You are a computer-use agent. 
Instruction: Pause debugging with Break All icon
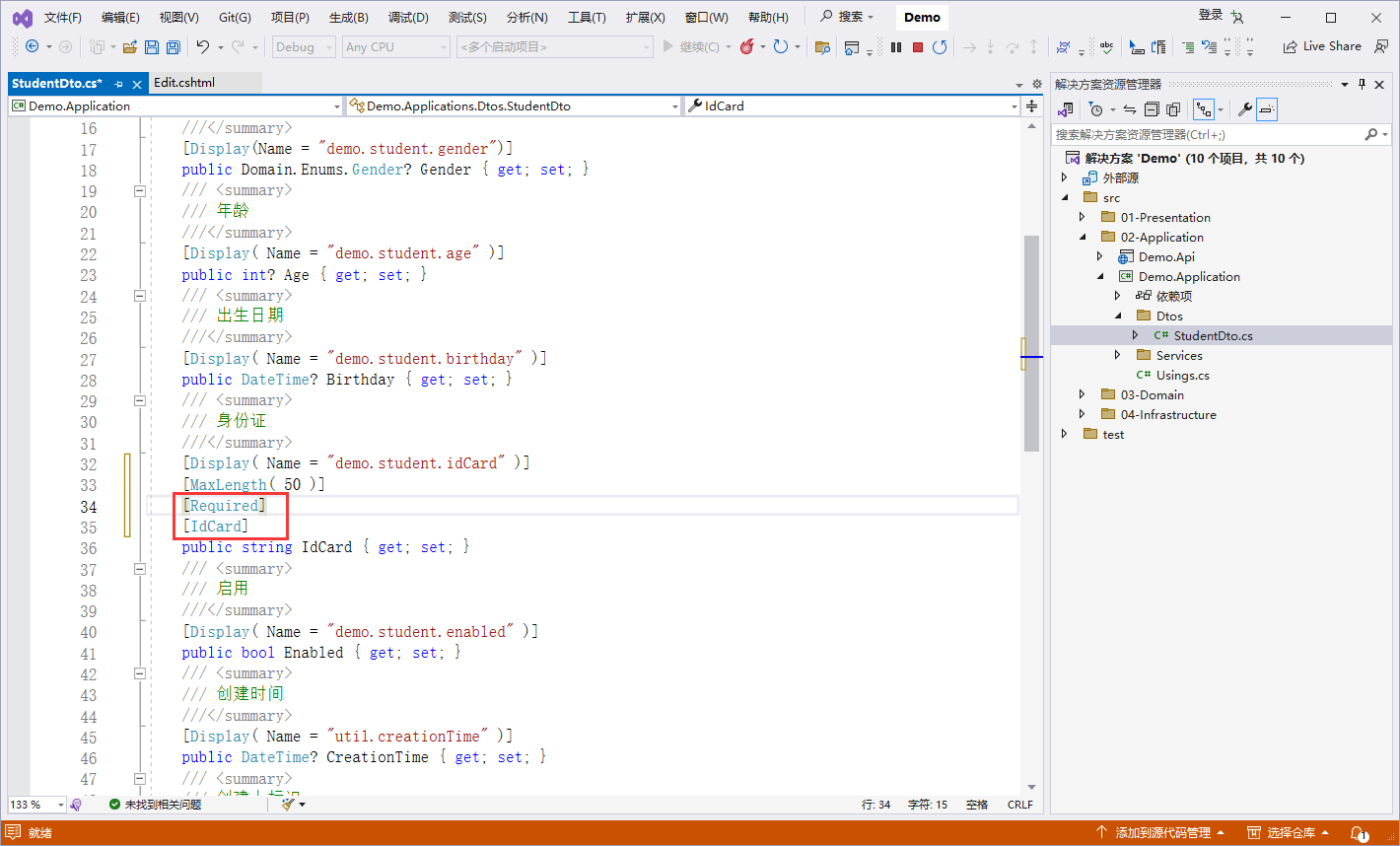coord(896,46)
